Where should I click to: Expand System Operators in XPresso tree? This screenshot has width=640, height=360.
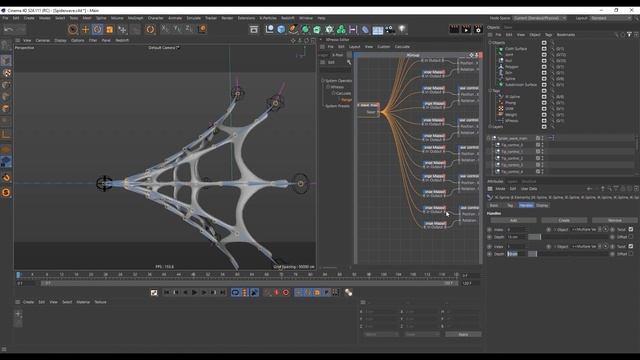coord(322,81)
